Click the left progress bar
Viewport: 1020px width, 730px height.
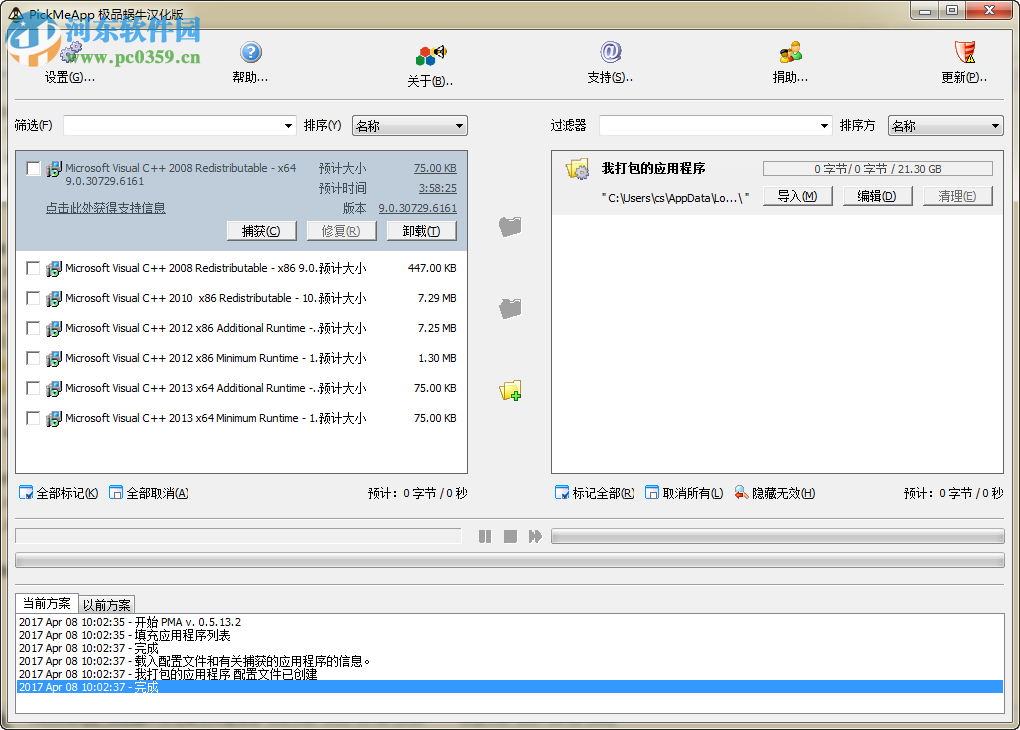click(240, 536)
